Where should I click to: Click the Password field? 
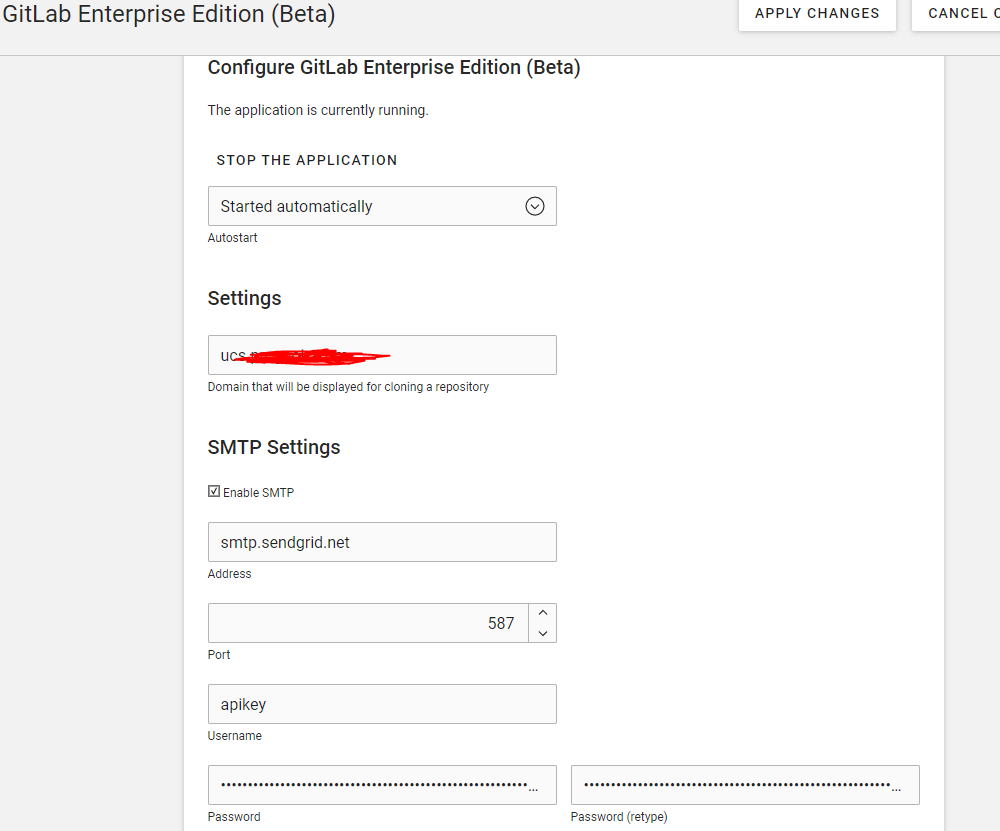382,785
